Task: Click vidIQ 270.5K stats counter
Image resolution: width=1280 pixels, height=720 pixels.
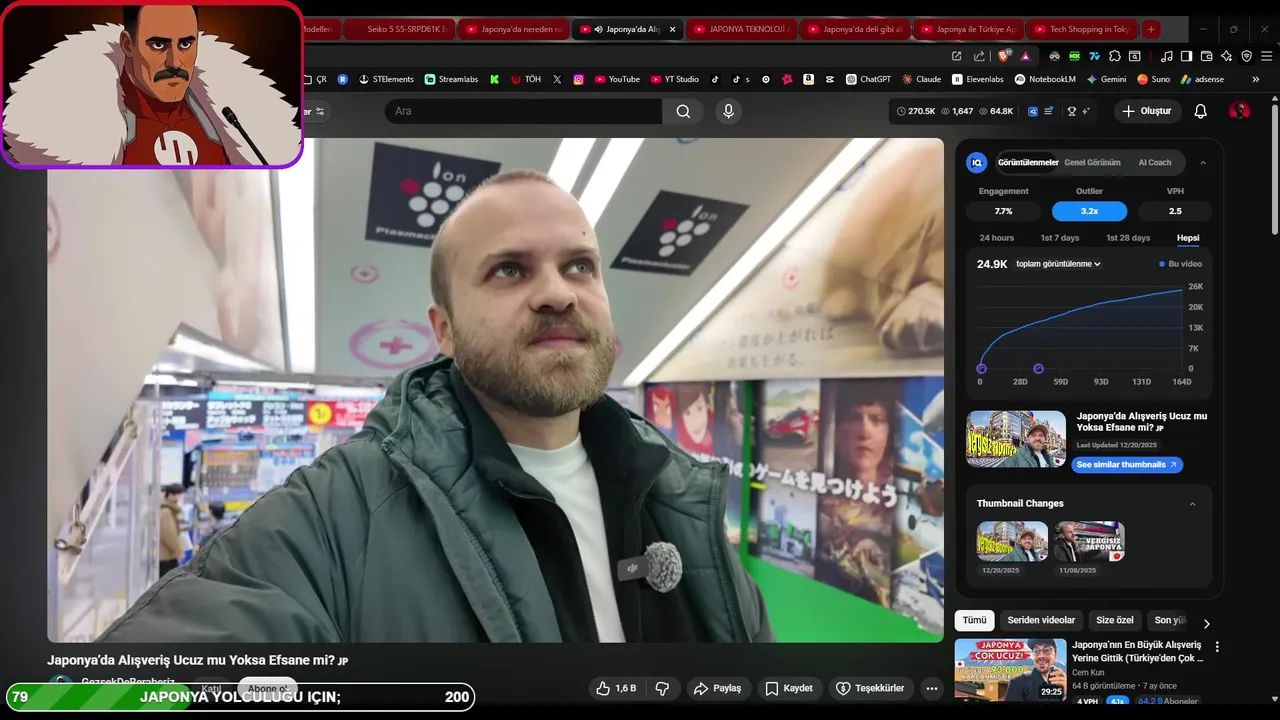Action: click(916, 111)
